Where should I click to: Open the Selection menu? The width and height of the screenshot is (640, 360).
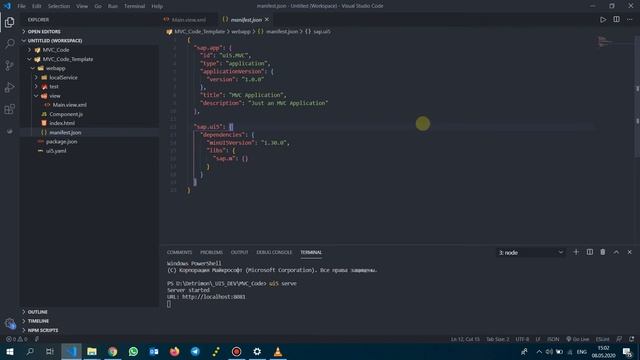59,6
